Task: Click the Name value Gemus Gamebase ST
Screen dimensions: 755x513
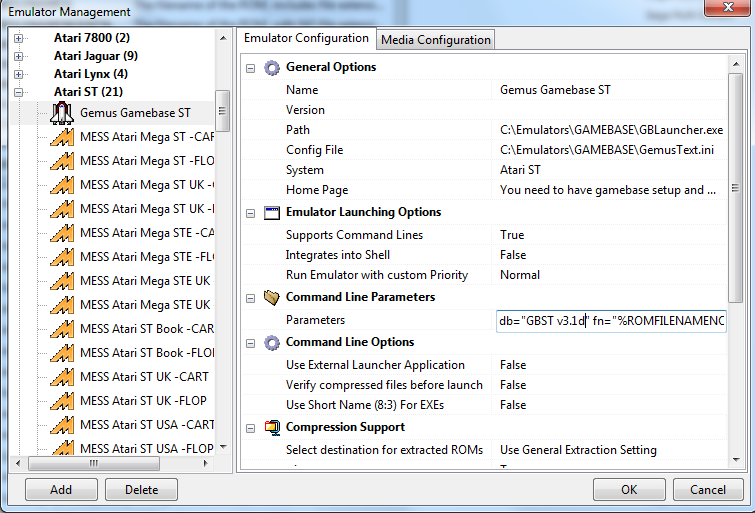Action: click(555, 90)
